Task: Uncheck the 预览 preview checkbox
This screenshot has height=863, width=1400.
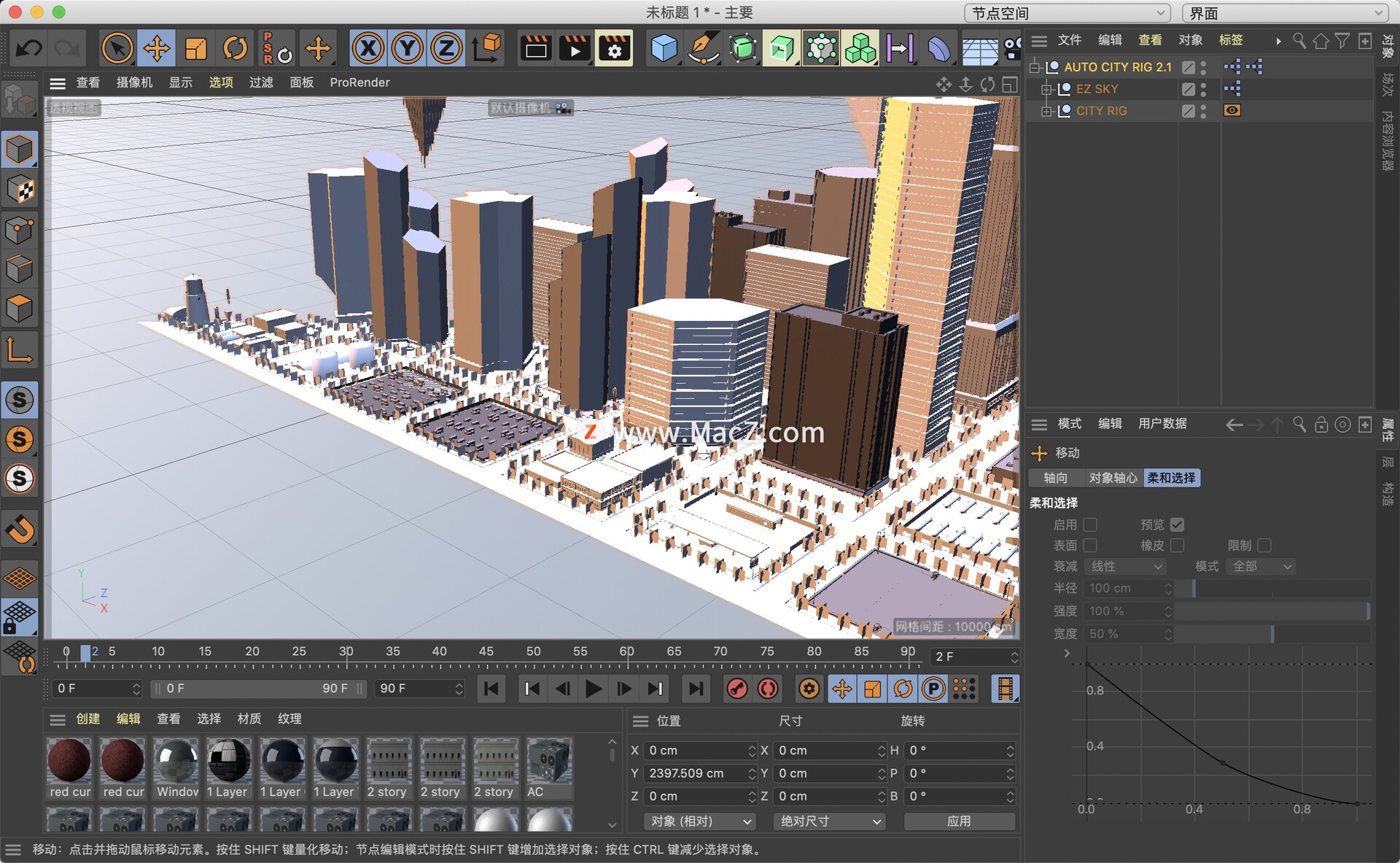Action: coord(1177,525)
